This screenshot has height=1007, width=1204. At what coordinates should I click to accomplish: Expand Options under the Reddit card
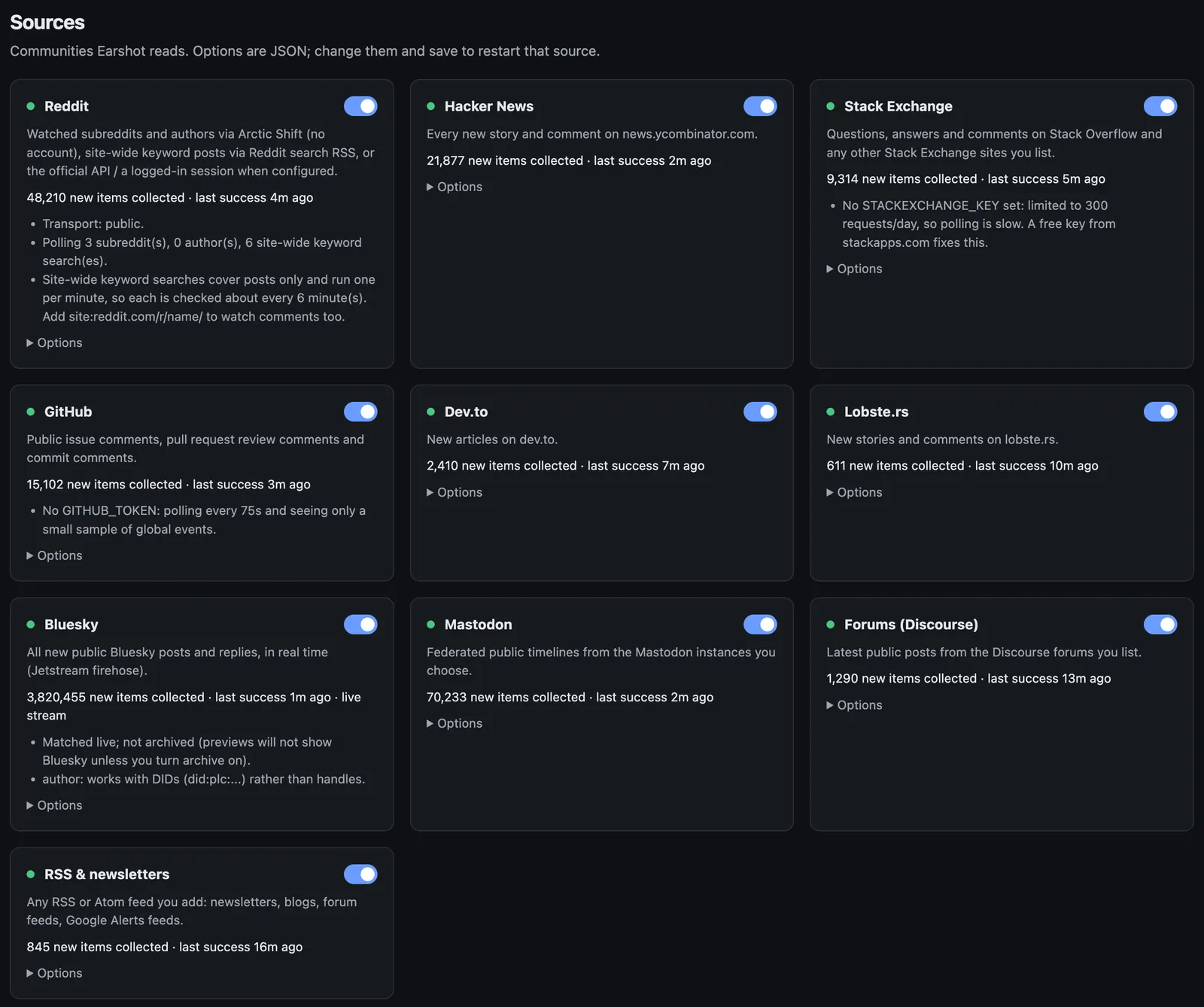click(x=54, y=343)
